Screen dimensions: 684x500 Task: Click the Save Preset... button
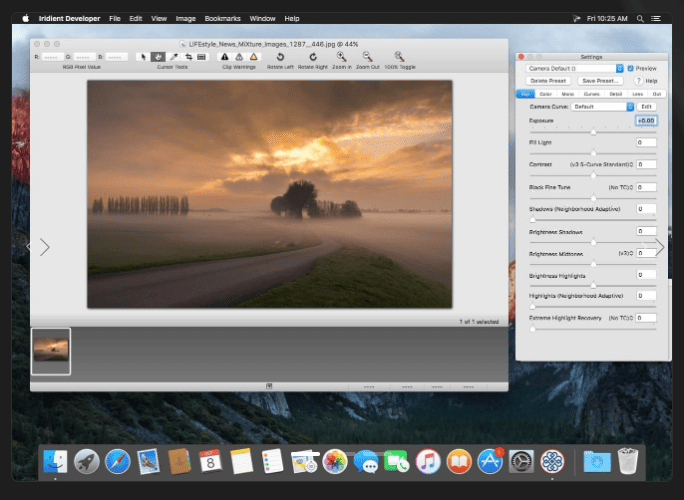pos(600,81)
